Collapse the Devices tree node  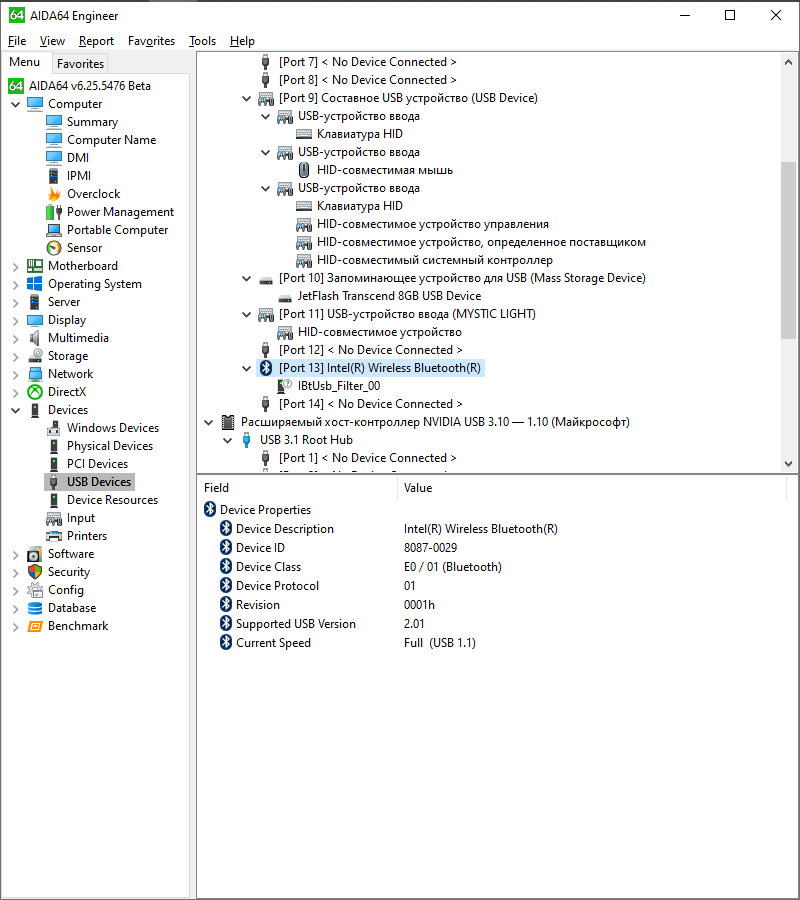point(15,410)
